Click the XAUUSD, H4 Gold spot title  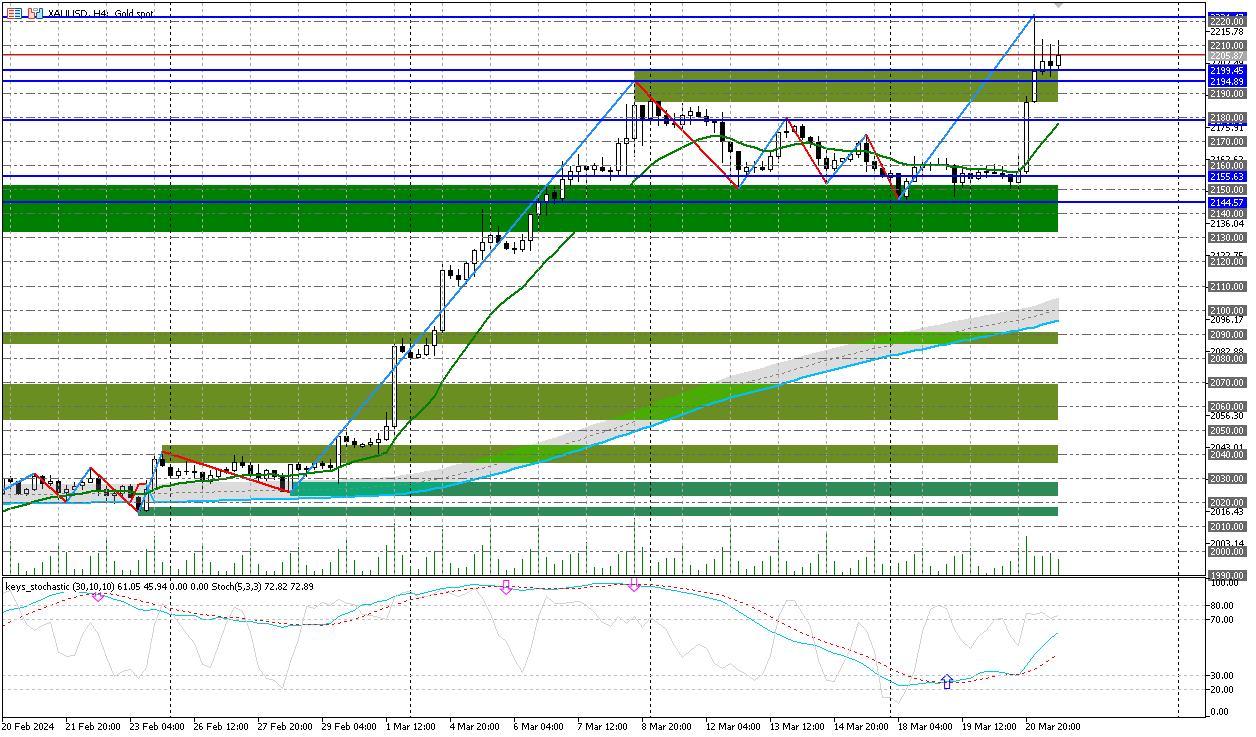102,14
